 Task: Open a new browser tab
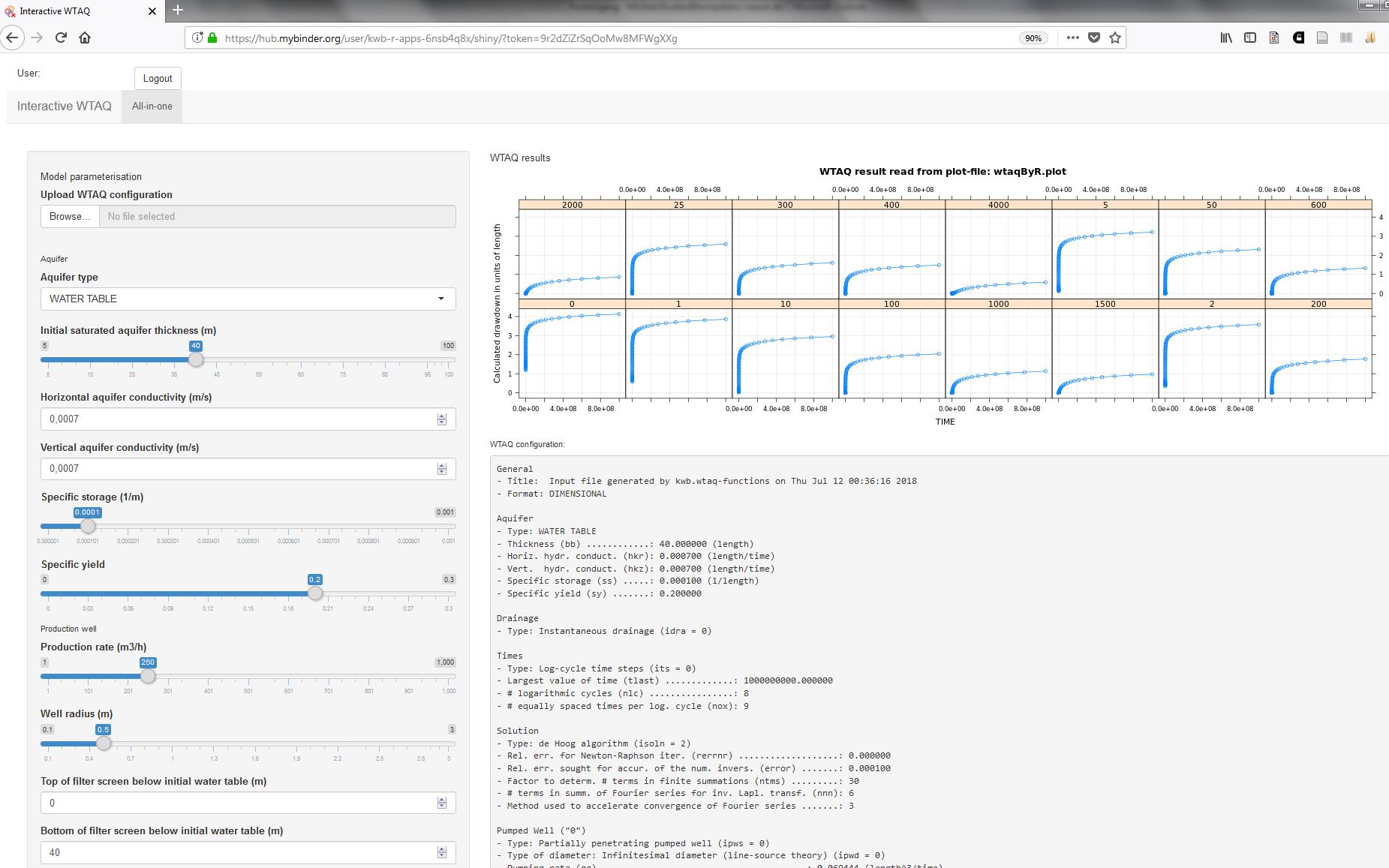pyautogui.click(x=178, y=10)
